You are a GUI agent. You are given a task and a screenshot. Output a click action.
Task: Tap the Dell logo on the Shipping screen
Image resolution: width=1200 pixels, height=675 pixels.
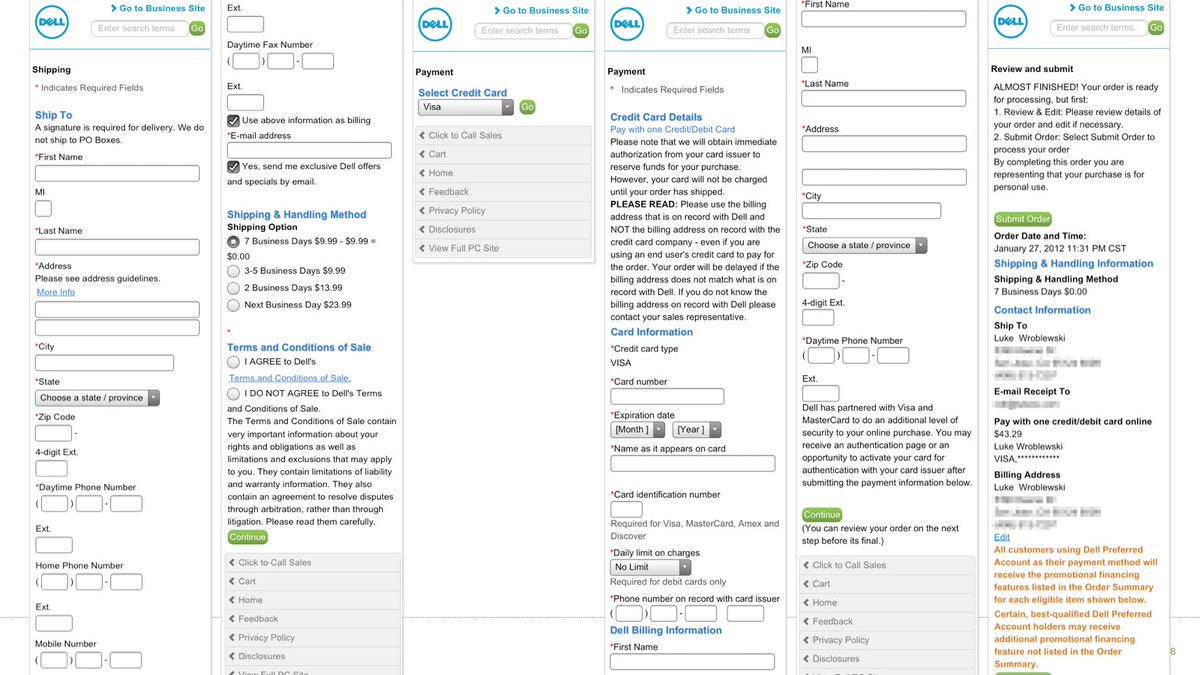[x=52, y=22]
